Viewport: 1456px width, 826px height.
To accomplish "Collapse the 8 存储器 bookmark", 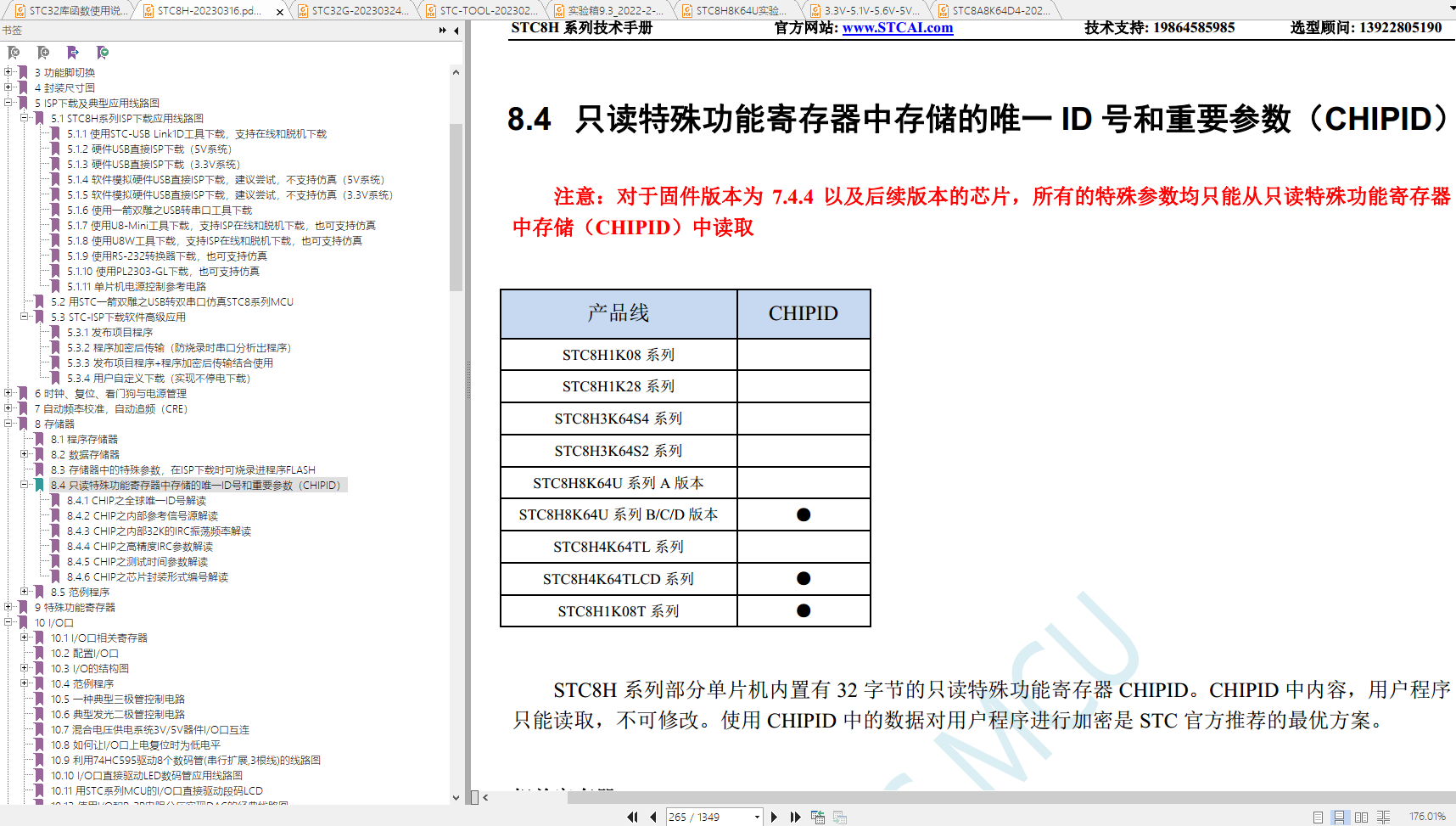I will point(8,424).
